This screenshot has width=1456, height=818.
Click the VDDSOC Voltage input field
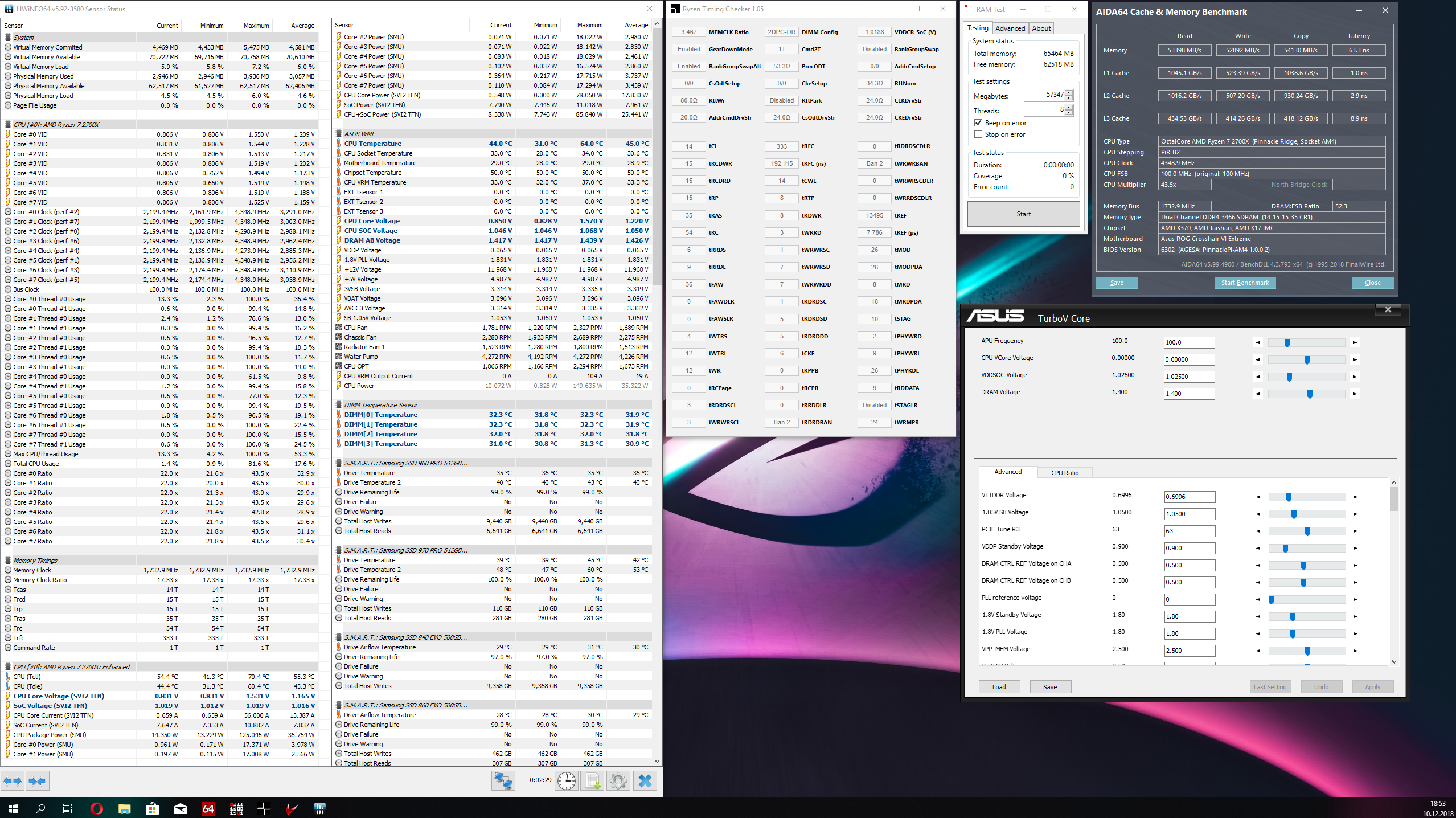click(1188, 377)
